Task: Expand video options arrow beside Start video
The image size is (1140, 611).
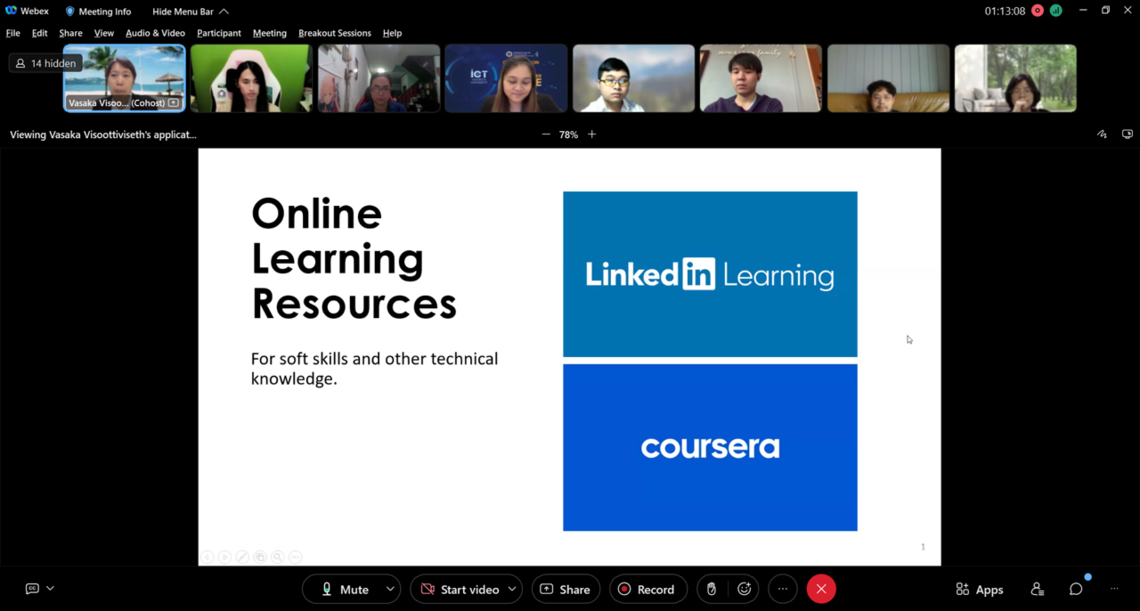Action: (x=512, y=589)
